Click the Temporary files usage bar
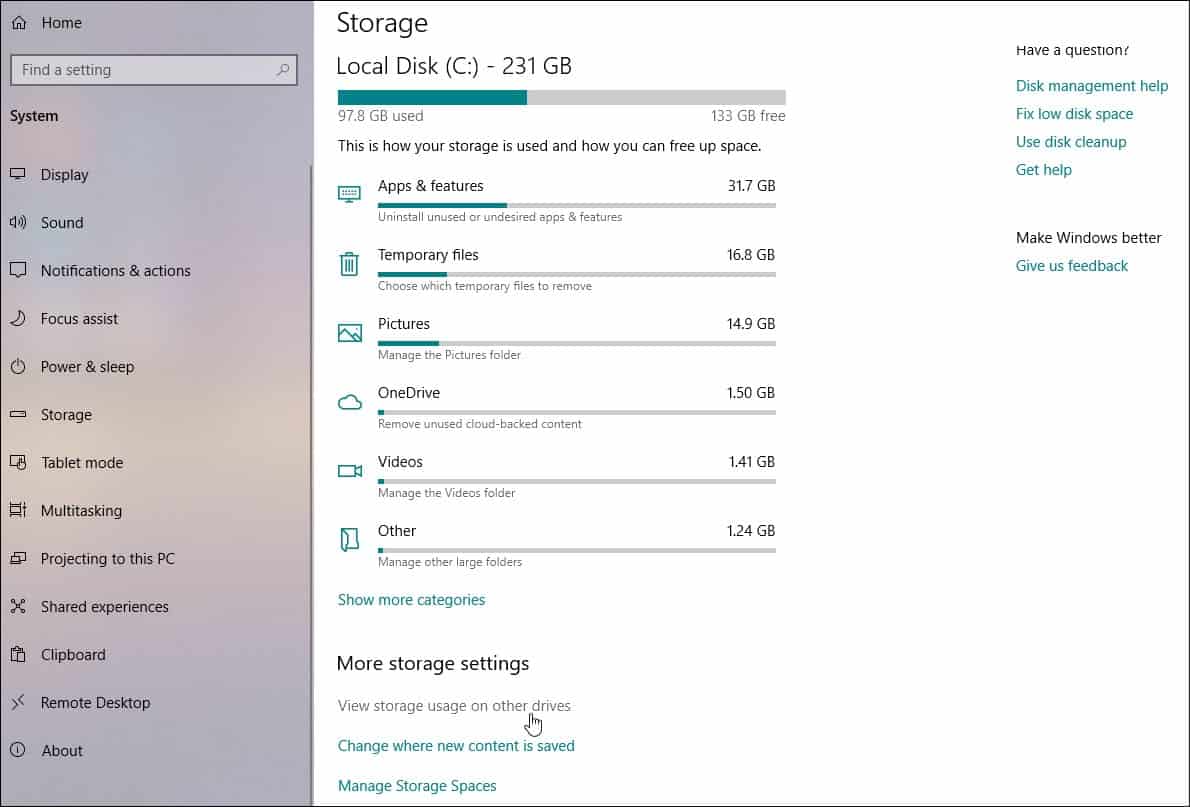 577,274
